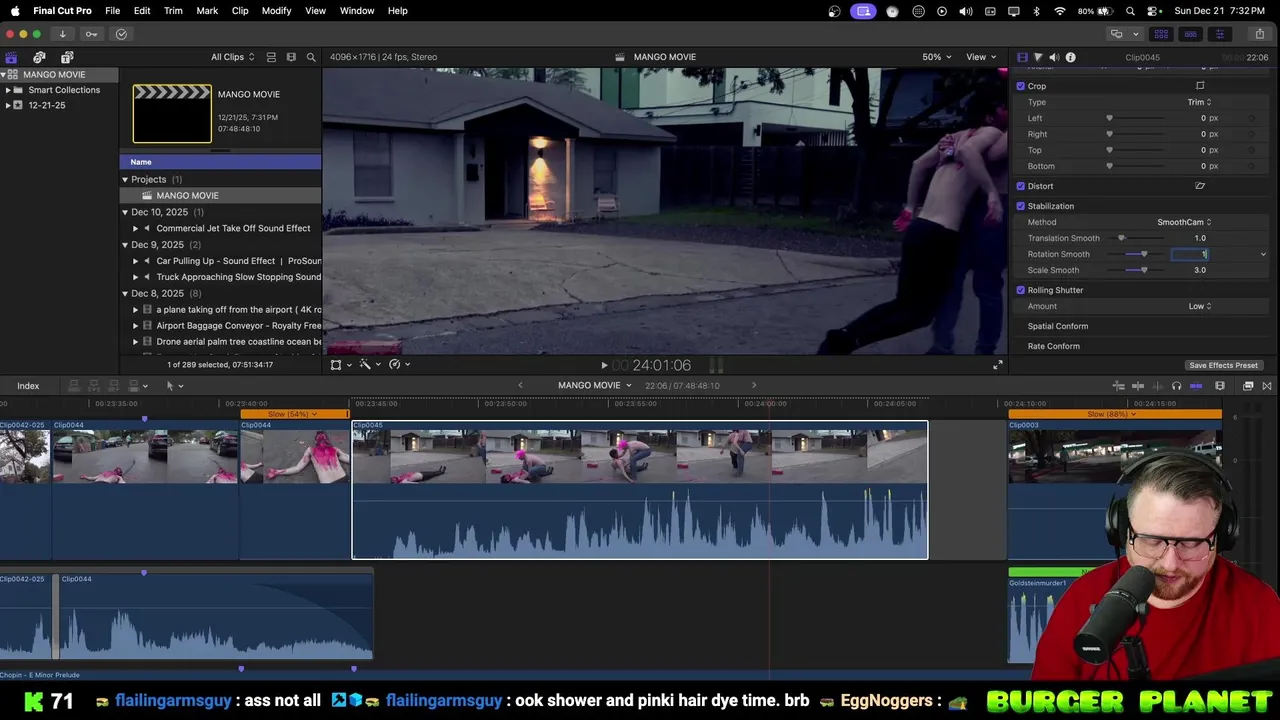Open the Trim menu
1280x720 pixels.
click(173, 11)
